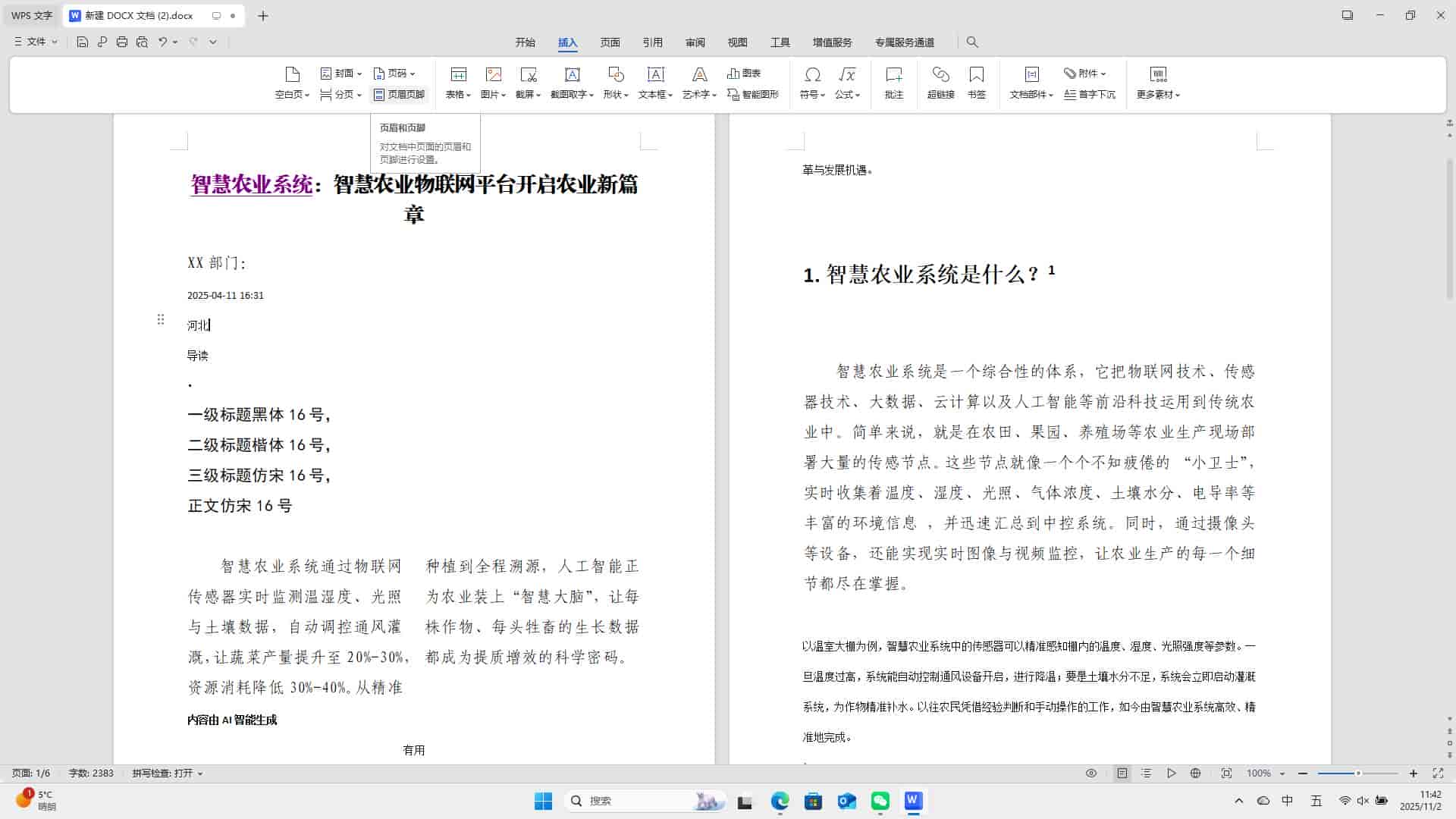
Task: Insert a Chart (图表)
Action: (x=744, y=73)
